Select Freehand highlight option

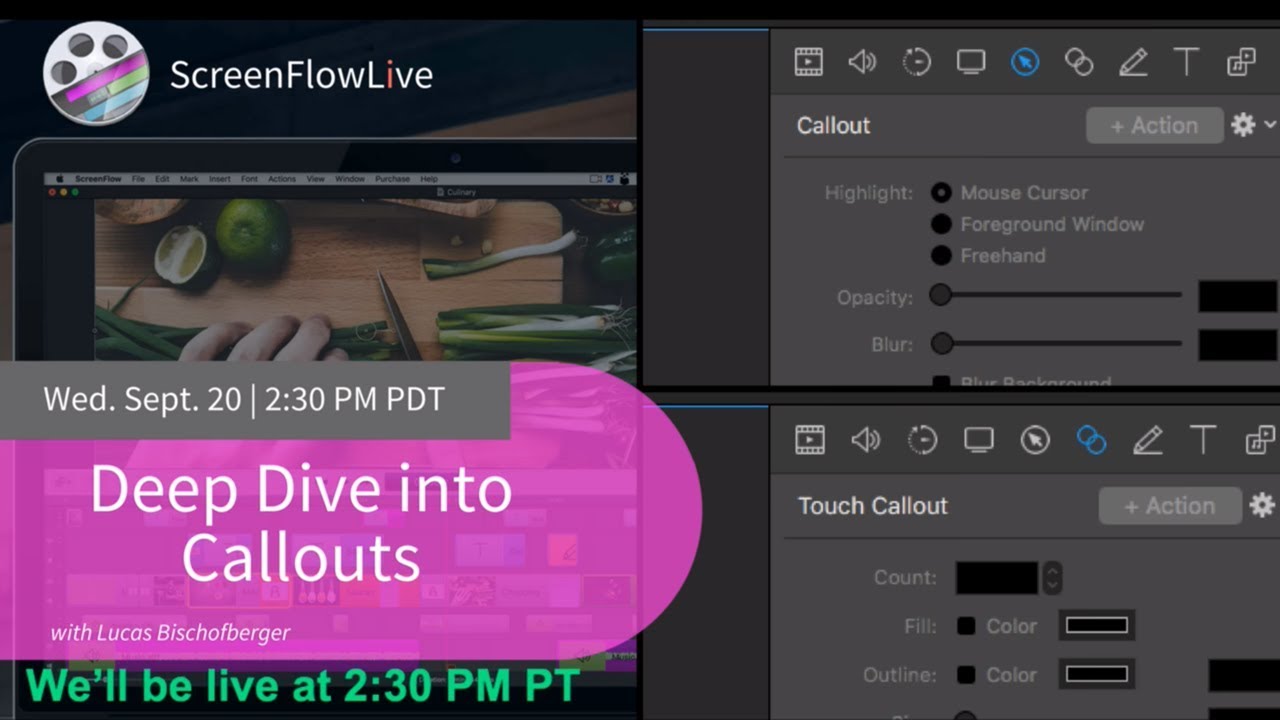pyautogui.click(x=941, y=255)
